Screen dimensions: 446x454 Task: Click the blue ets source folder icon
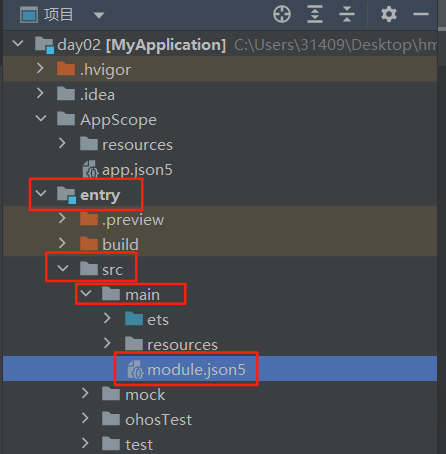click(x=134, y=318)
